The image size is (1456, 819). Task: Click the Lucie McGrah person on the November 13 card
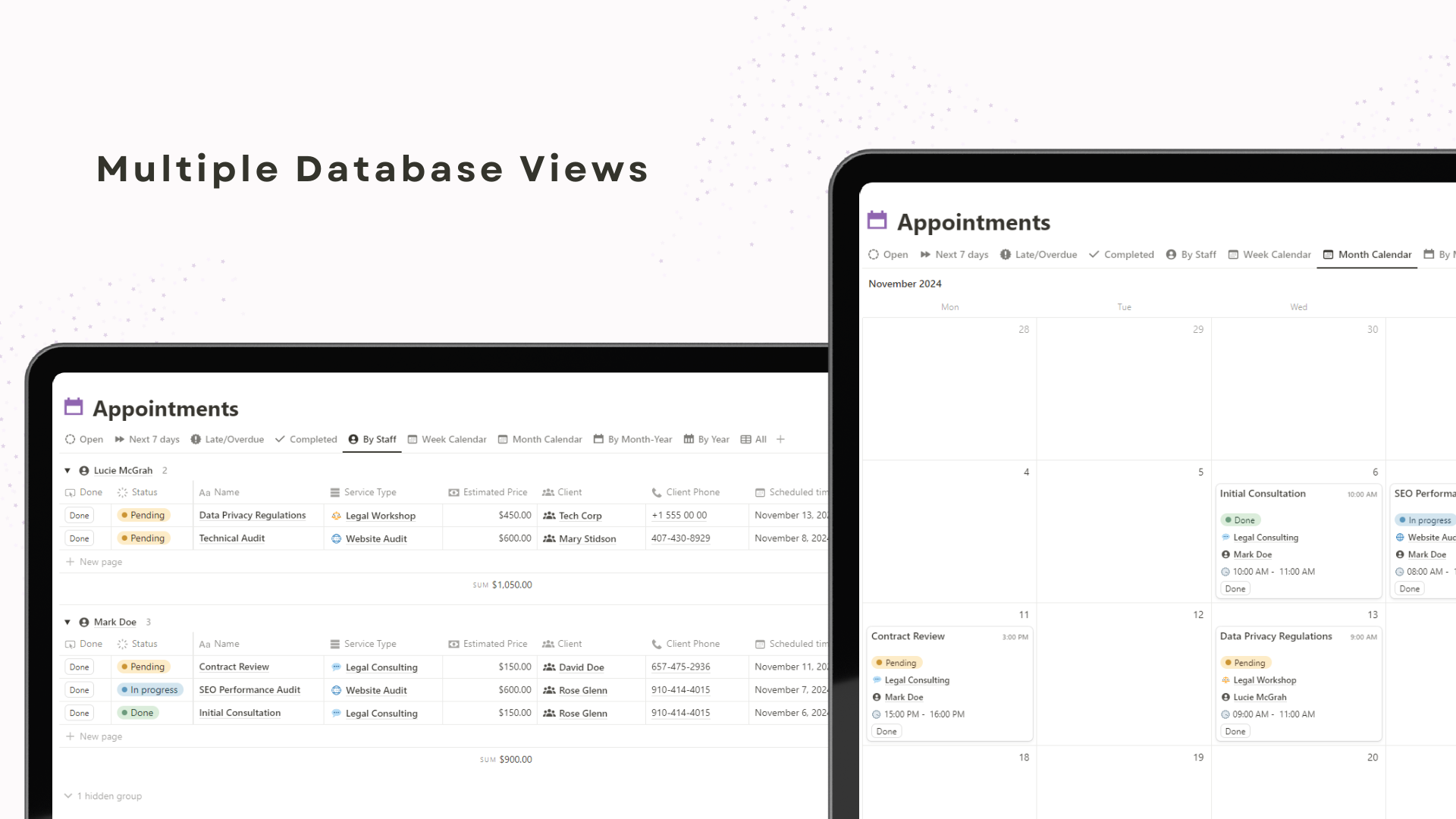pos(1254,697)
